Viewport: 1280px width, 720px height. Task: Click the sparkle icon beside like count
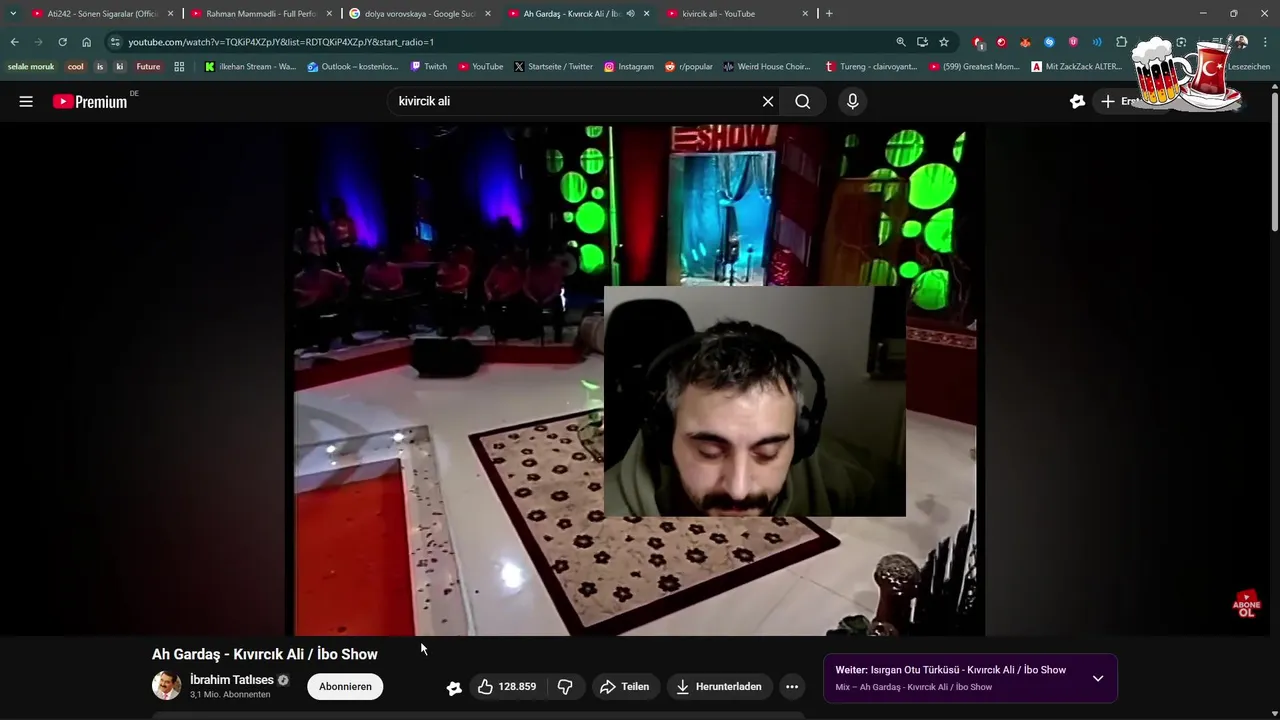click(454, 688)
